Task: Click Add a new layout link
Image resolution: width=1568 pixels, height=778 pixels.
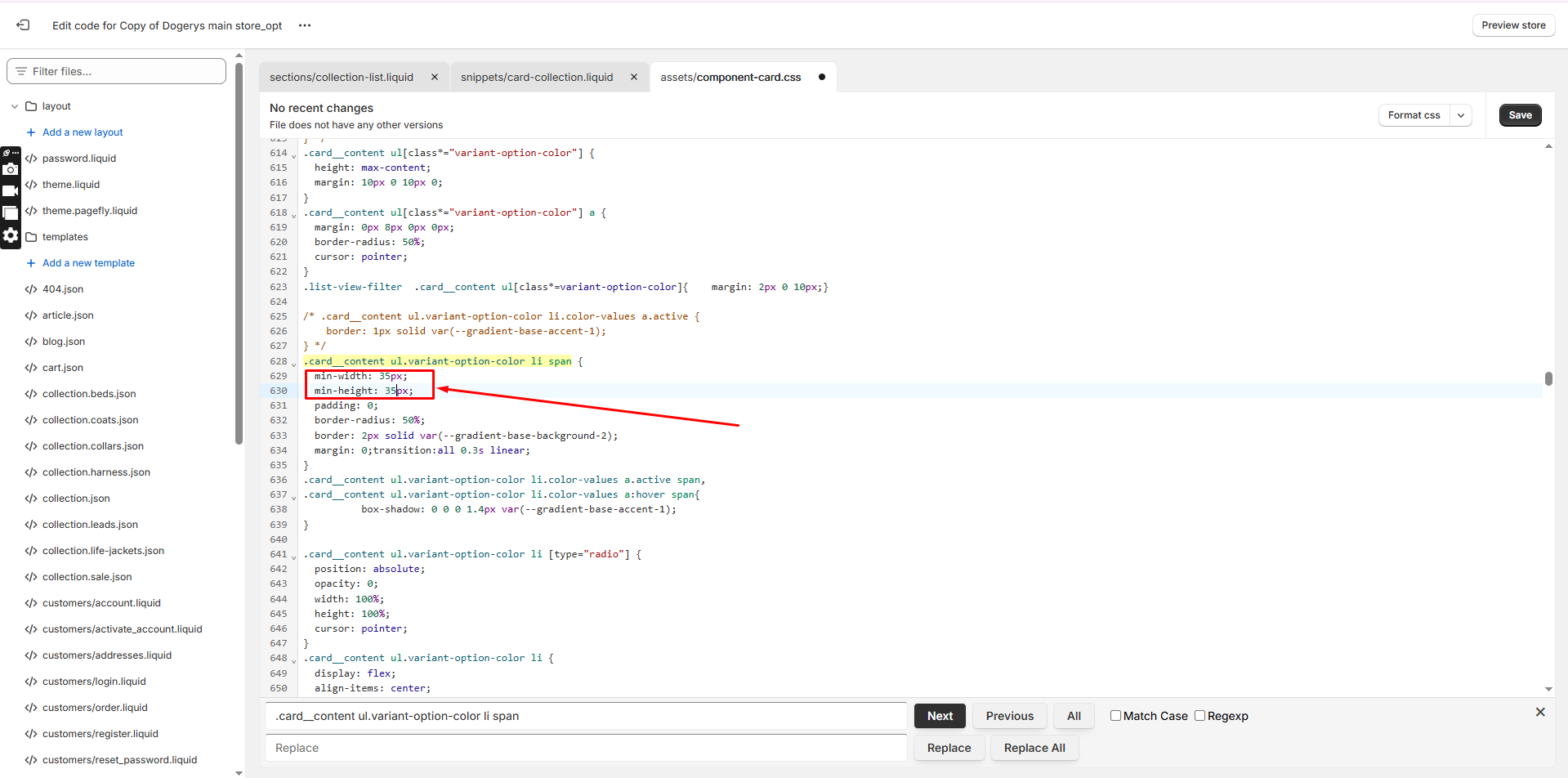Action: pyautogui.click(x=83, y=132)
